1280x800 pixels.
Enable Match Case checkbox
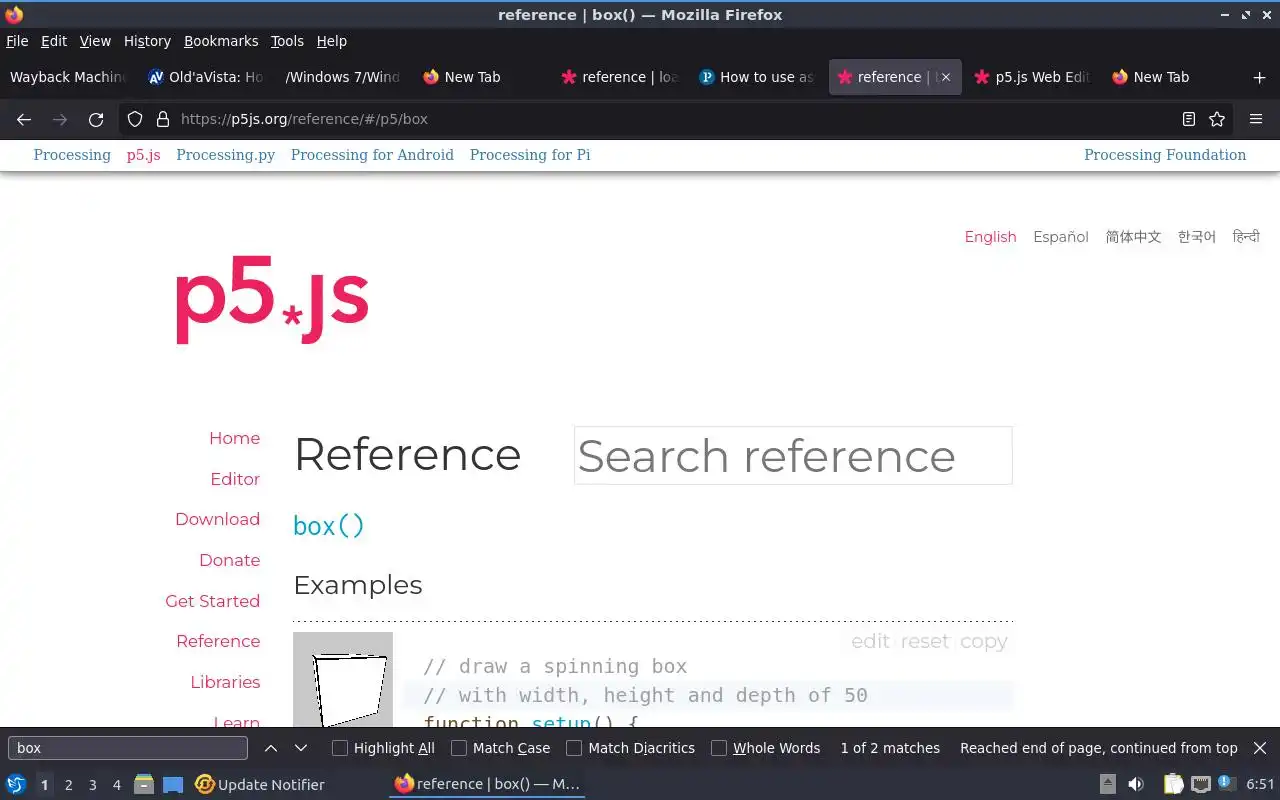(x=459, y=748)
